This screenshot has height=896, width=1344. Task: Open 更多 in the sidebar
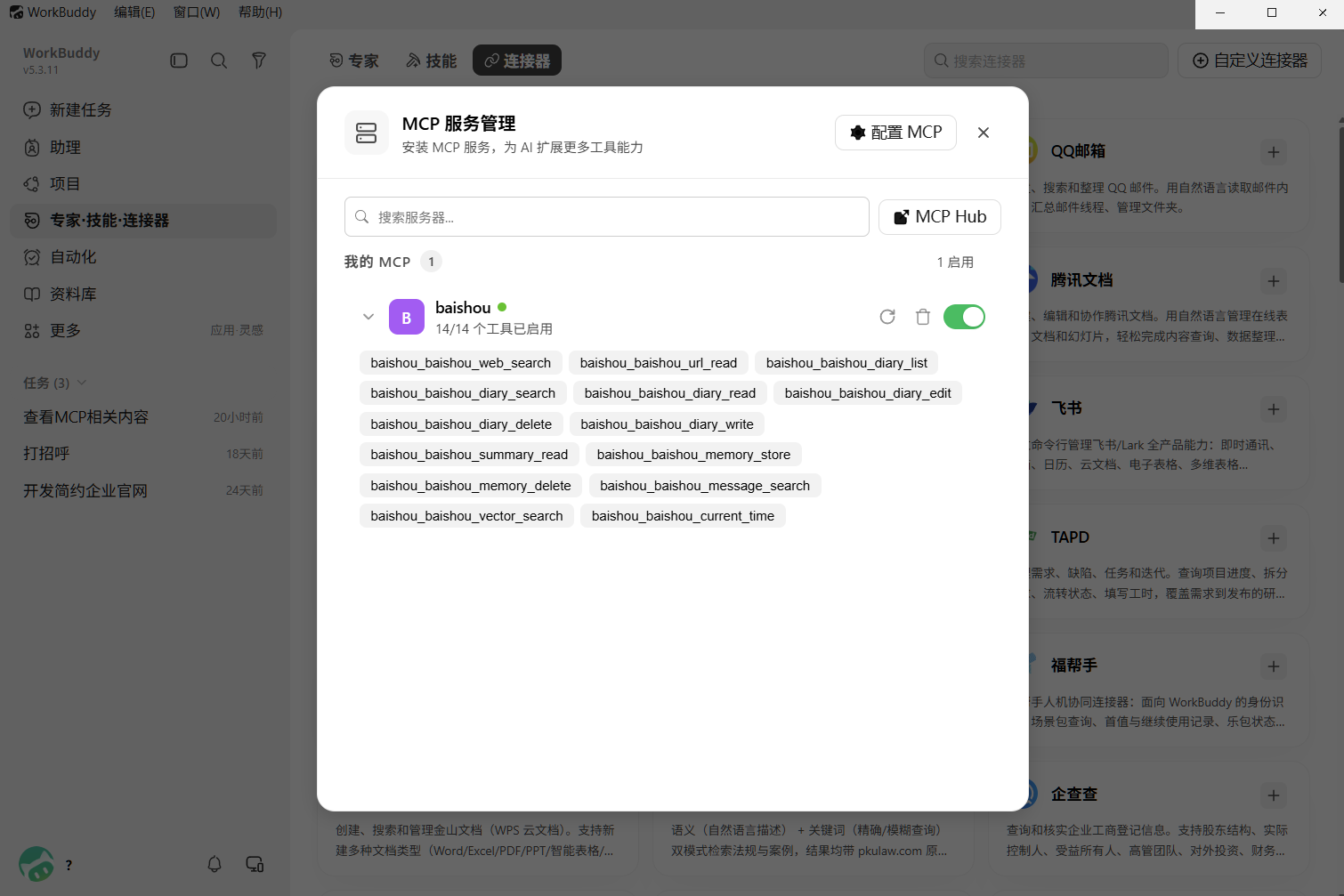142,331
